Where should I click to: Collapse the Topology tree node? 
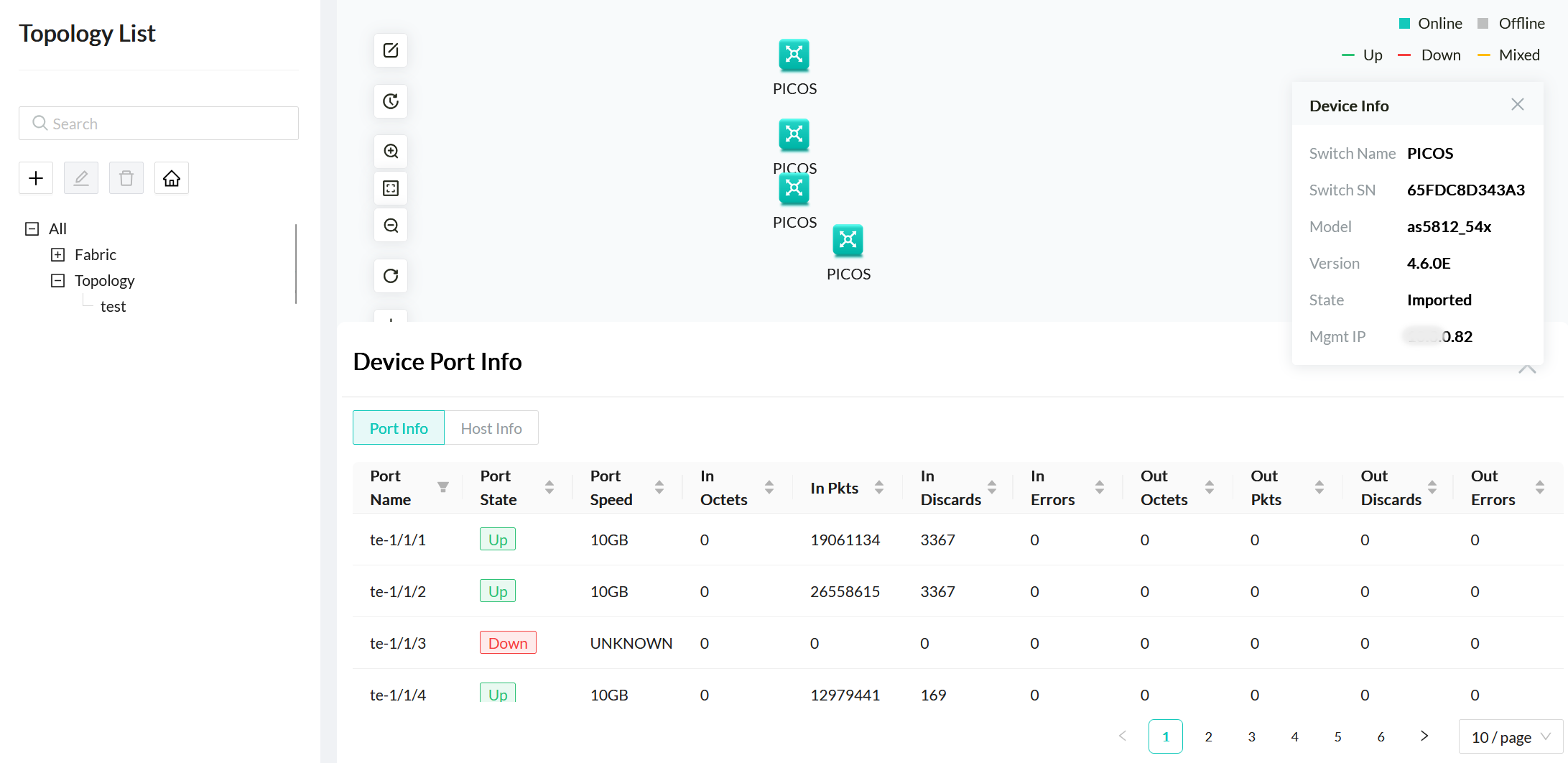58,281
